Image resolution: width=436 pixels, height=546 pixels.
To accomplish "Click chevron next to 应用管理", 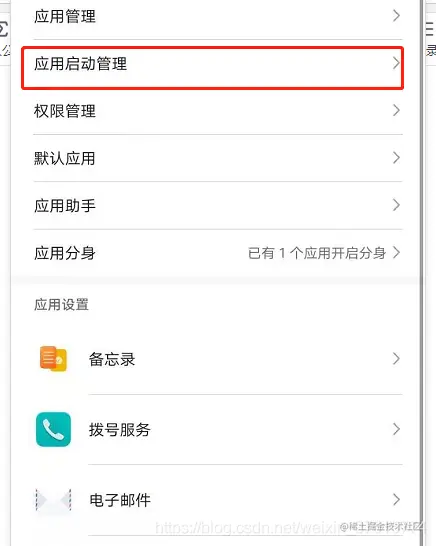I will [396, 16].
